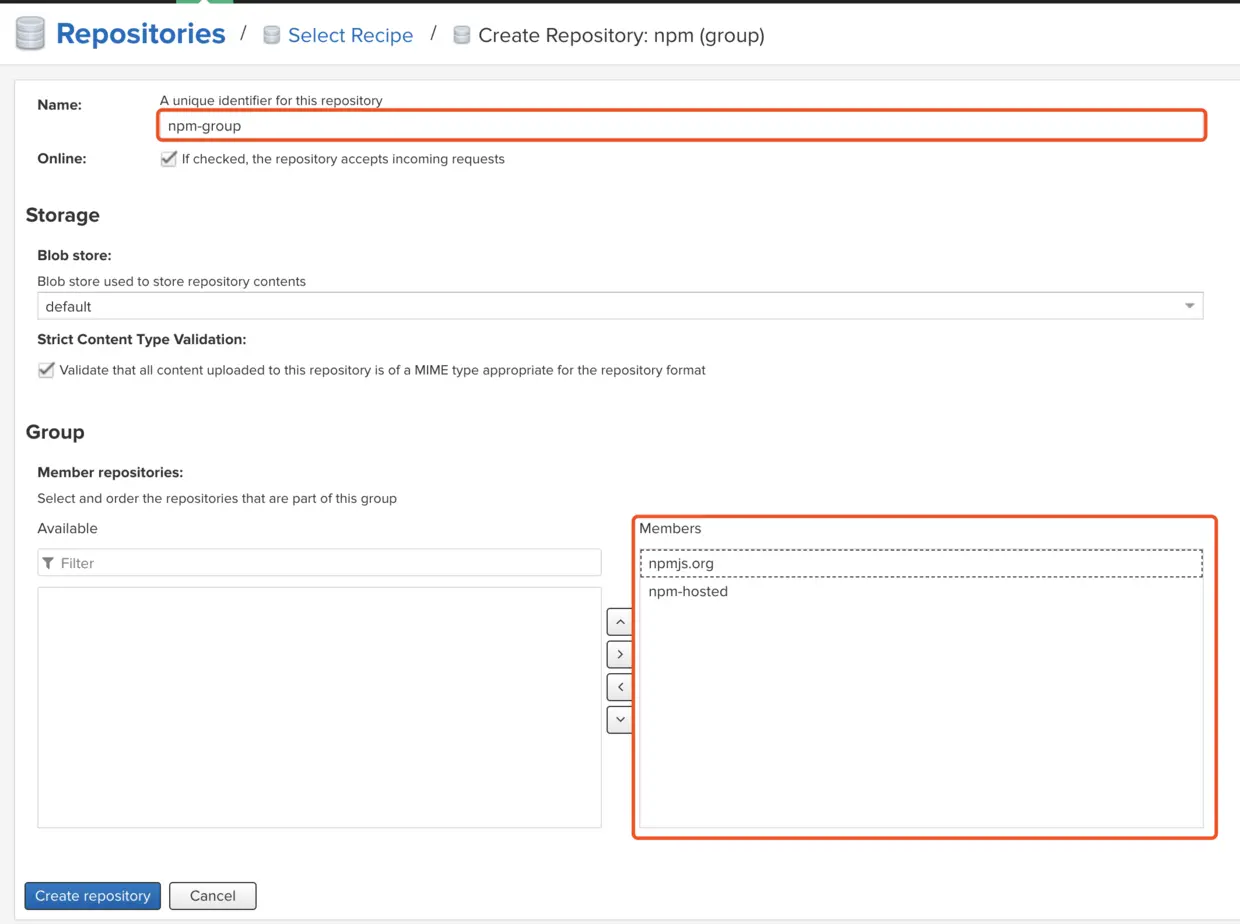
Task: Click the Select Recipe breadcrumb icon
Action: [271, 35]
